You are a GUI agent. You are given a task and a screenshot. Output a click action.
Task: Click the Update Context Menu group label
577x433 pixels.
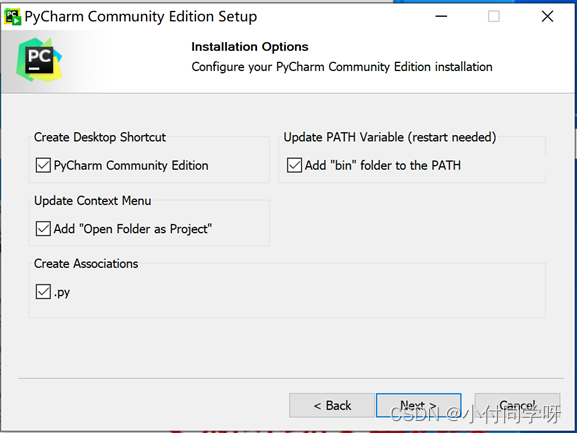click(92, 201)
